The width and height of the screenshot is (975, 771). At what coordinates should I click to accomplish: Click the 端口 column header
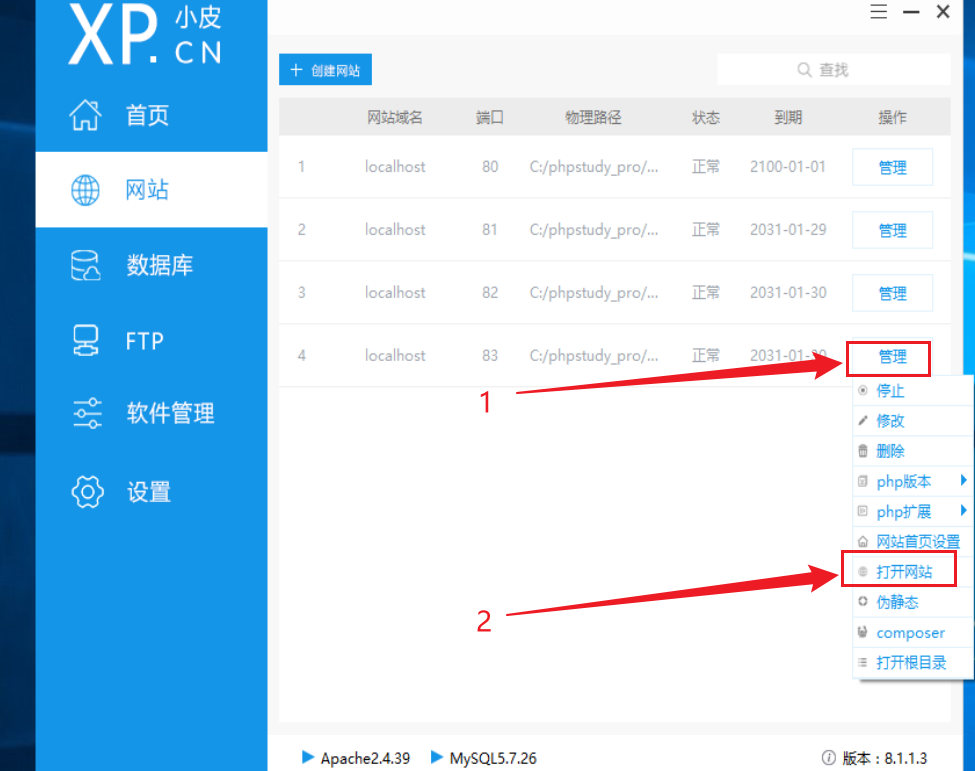coord(489,117)
